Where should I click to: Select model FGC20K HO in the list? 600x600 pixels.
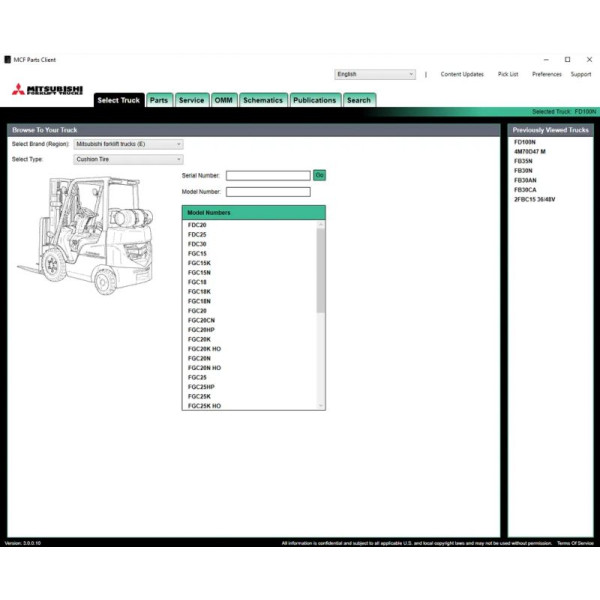pos(204,349)
